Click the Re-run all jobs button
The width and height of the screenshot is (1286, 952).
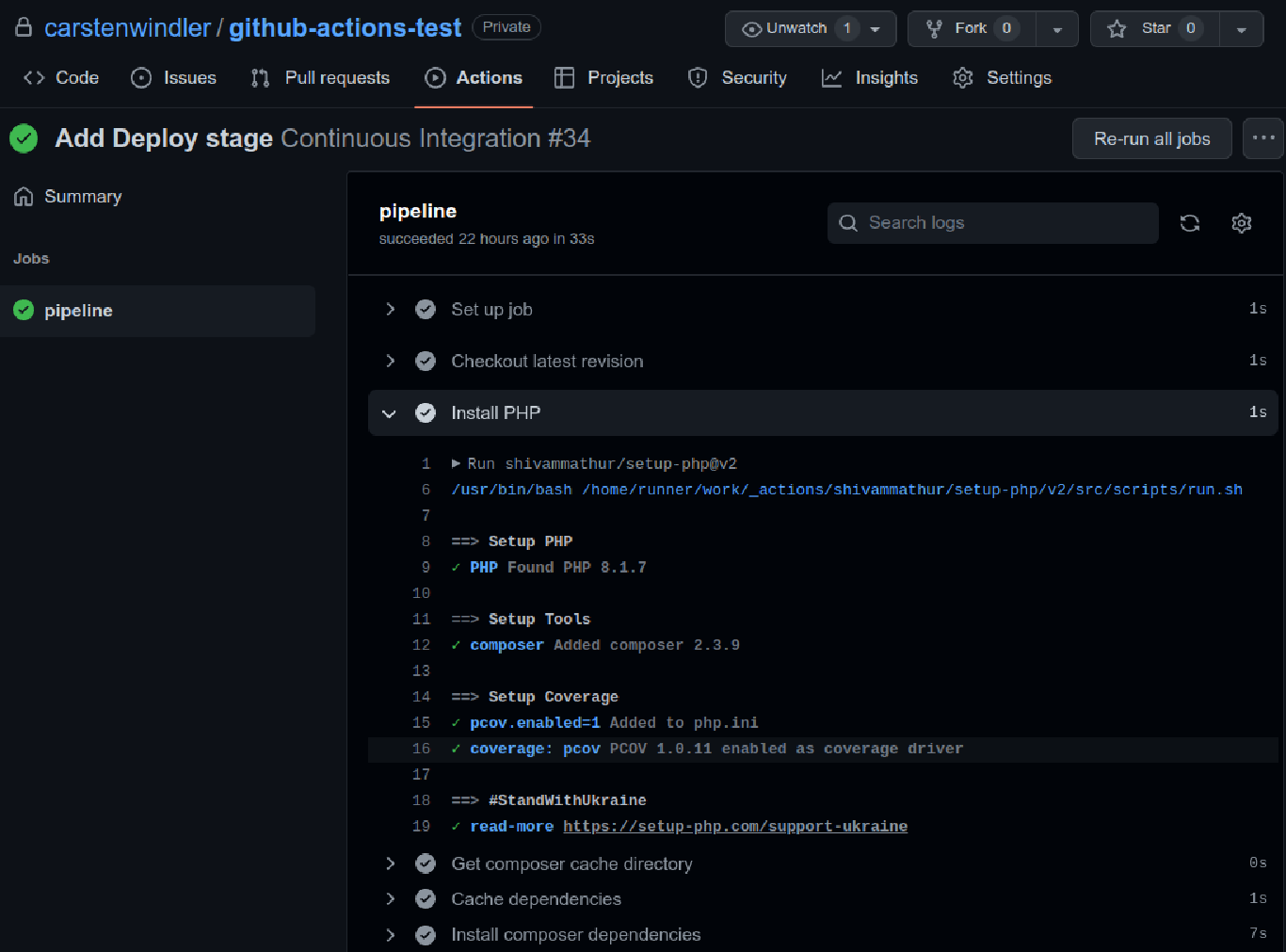[1152, 138]
